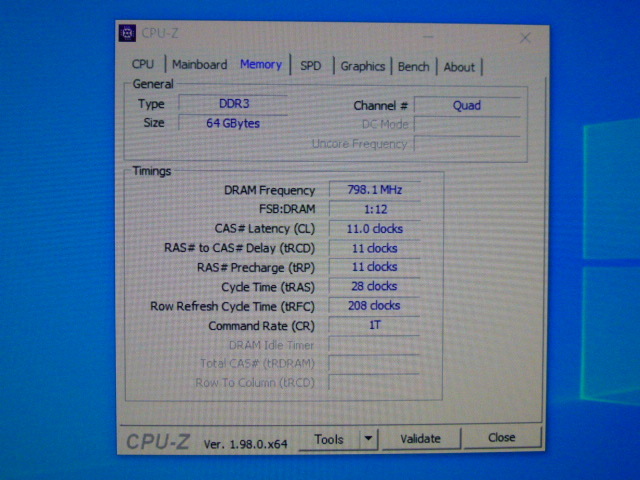Click the 11.0 clocks CAS# Latency value
Image resolution: width=640 pixels, height=480 pixels.
click(375, 229)
